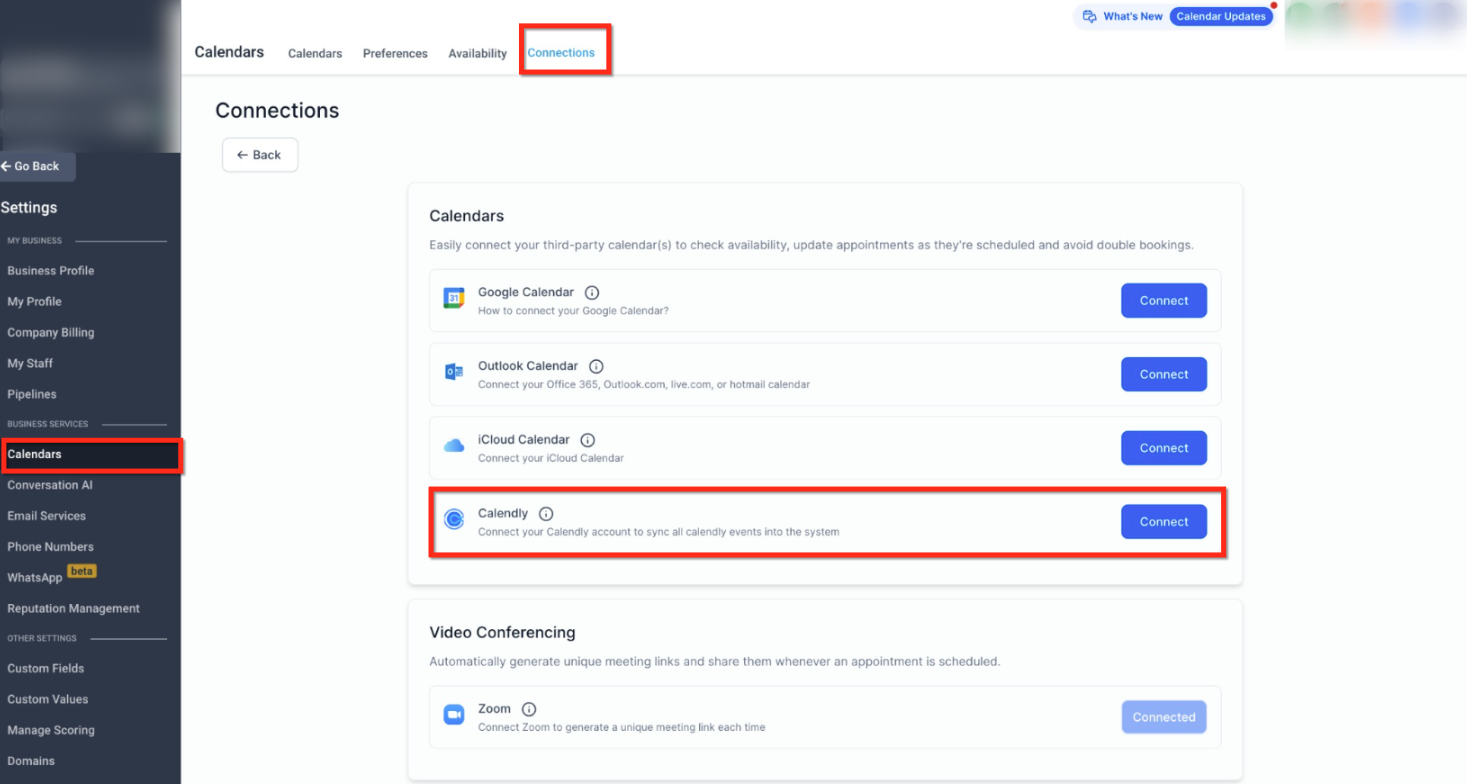The height and width of the screenshot is (784, 1467).
Task: Show info tooltip next to iCloud Calendar
Action: pyautogui.click(x=588, y=440)
